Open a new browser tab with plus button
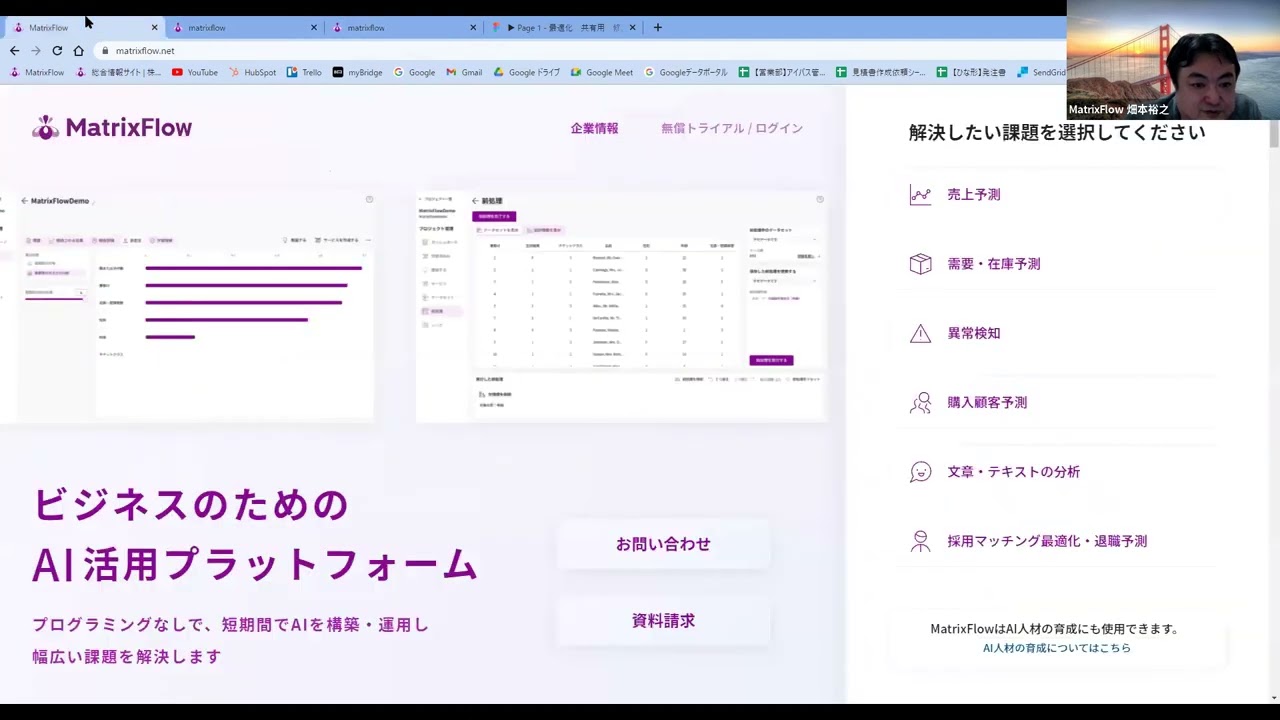The image size is (1280, 720). [657, 28]
